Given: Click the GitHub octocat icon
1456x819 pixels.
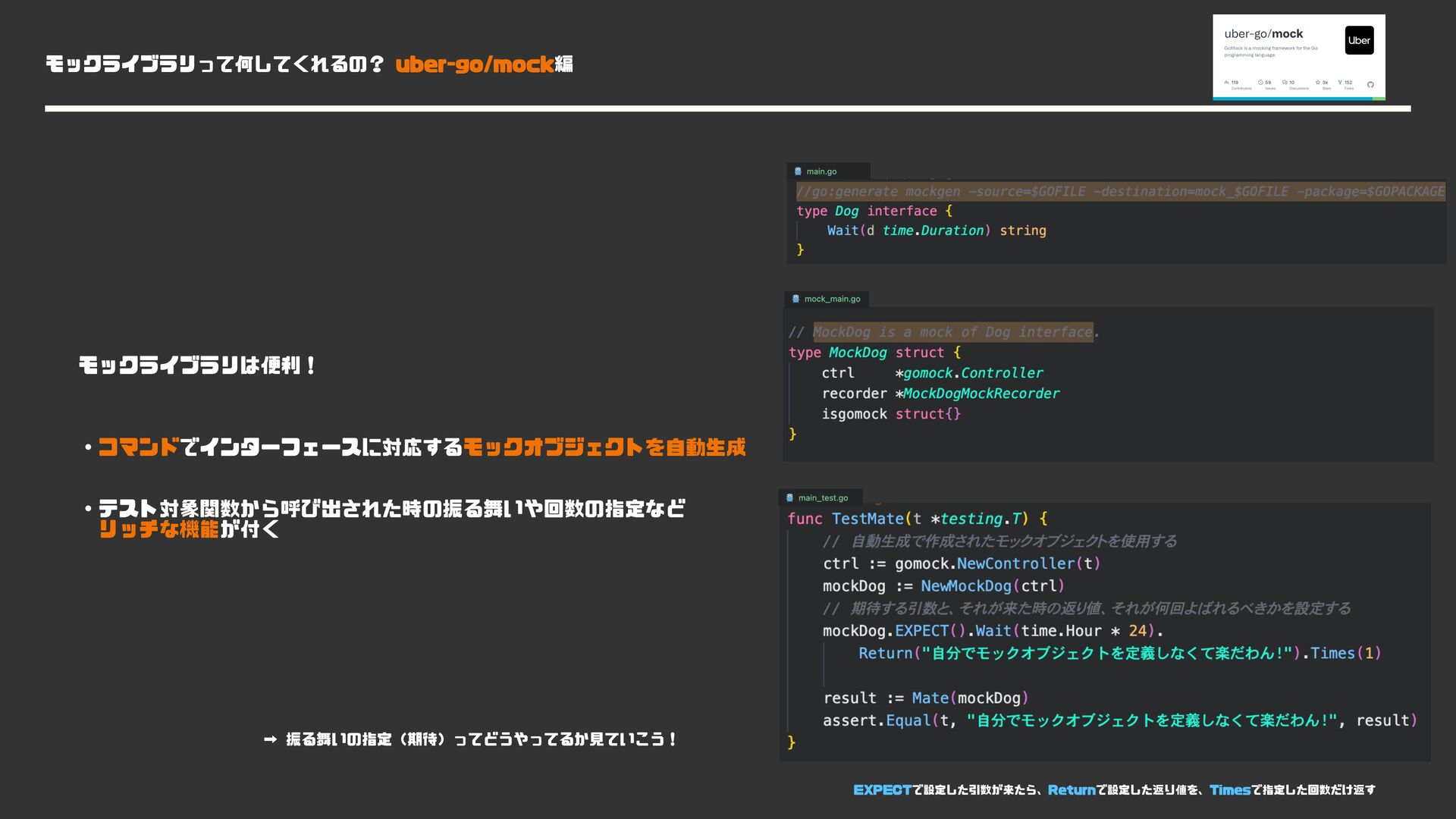Looking at the screenshot, I should 1370,84.
